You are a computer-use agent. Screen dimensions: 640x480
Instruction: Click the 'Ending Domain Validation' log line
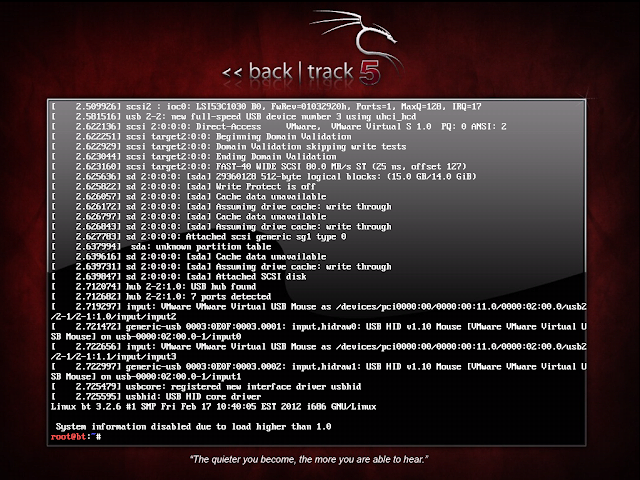pyautogui.click(x=193, y=157)
